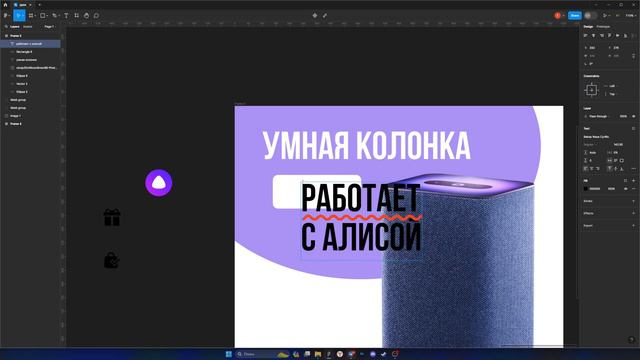Open the Figma main menu icon
The image size is (640, 360).
[6, 16]
